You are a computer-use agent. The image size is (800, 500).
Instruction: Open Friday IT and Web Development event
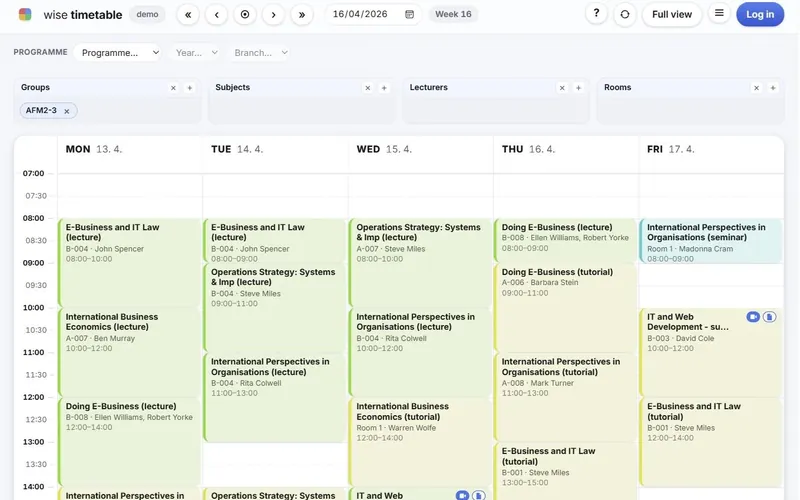(711, 352)
